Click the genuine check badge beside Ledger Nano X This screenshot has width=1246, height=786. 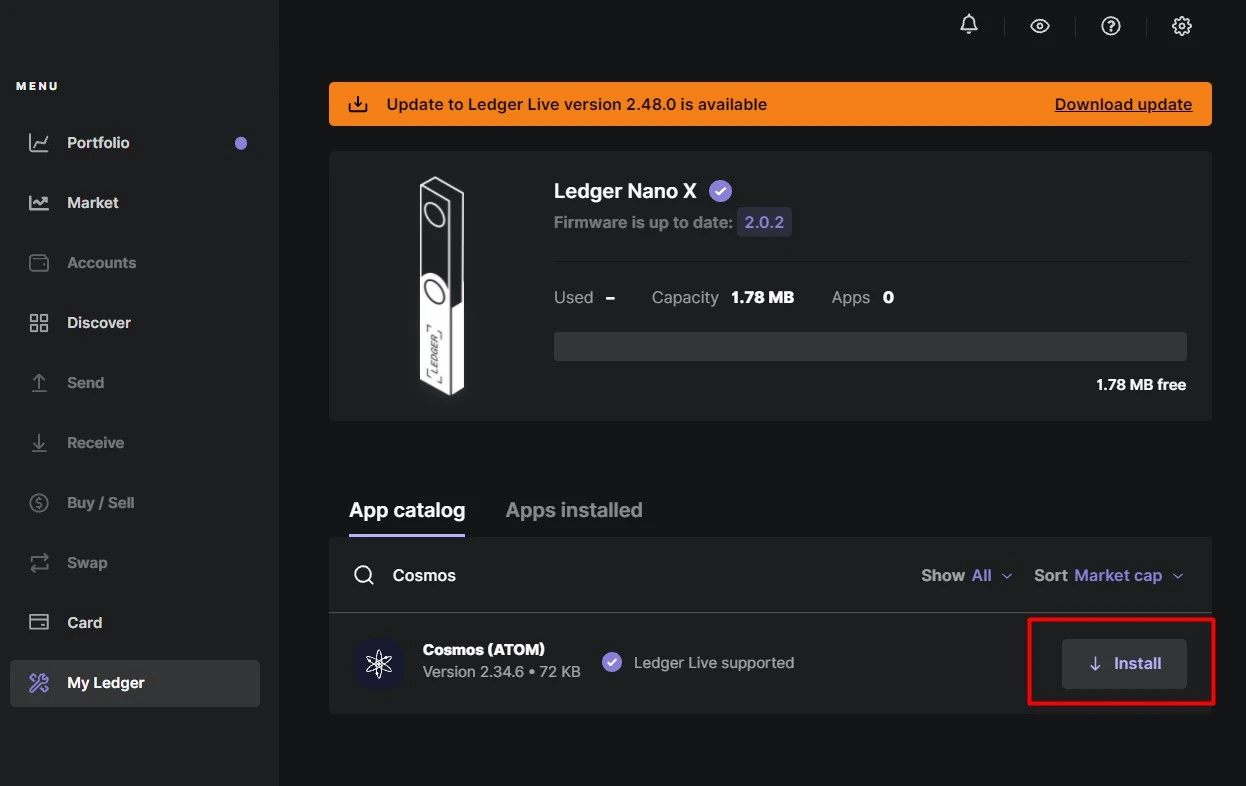(720, 191)
